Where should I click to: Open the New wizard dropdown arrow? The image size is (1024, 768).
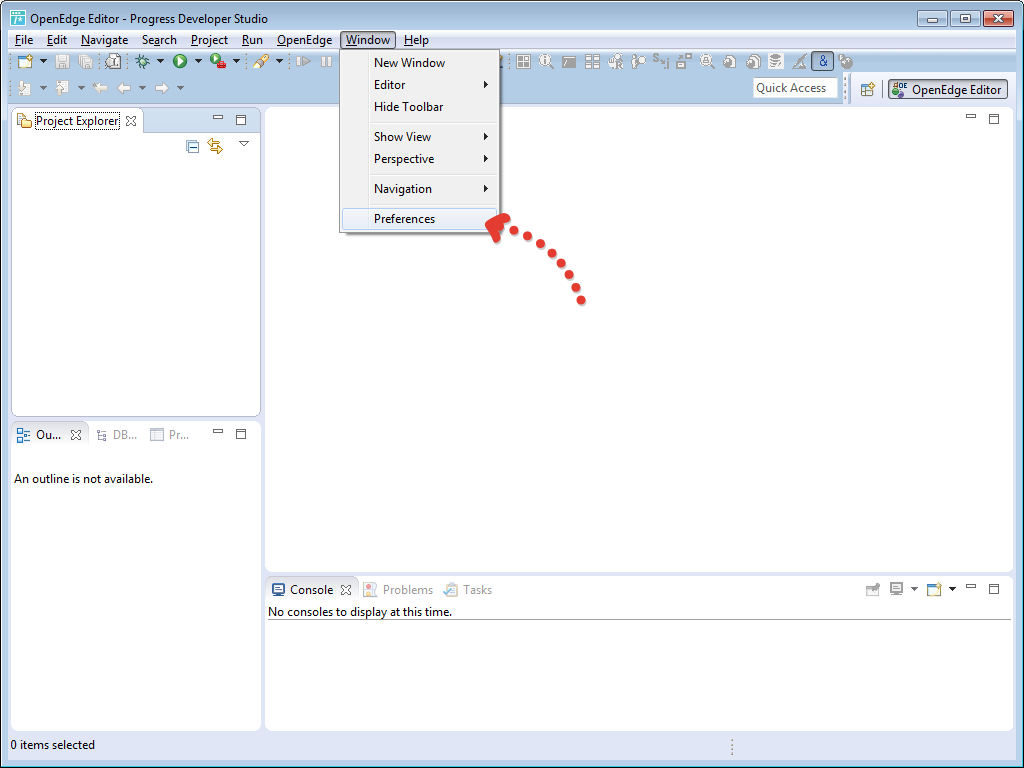[x=43, y=61]
